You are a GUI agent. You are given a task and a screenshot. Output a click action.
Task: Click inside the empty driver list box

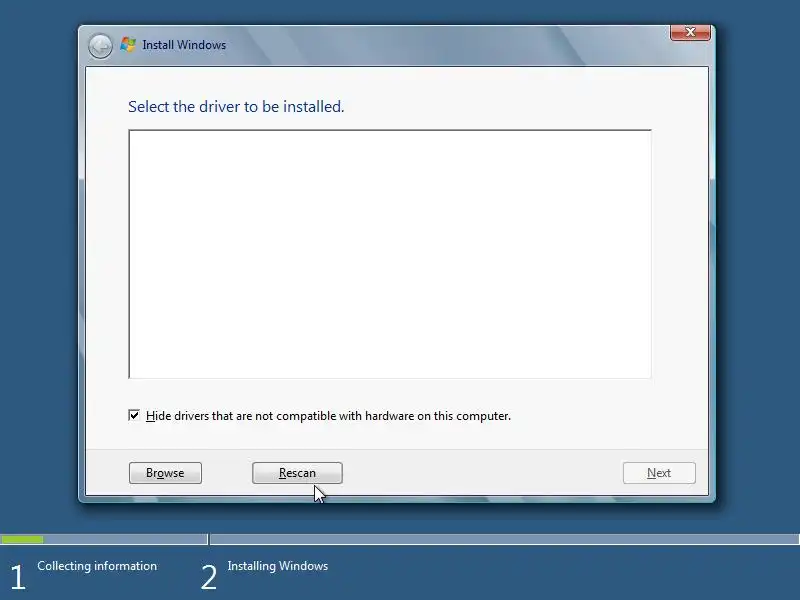click(390, 254)
